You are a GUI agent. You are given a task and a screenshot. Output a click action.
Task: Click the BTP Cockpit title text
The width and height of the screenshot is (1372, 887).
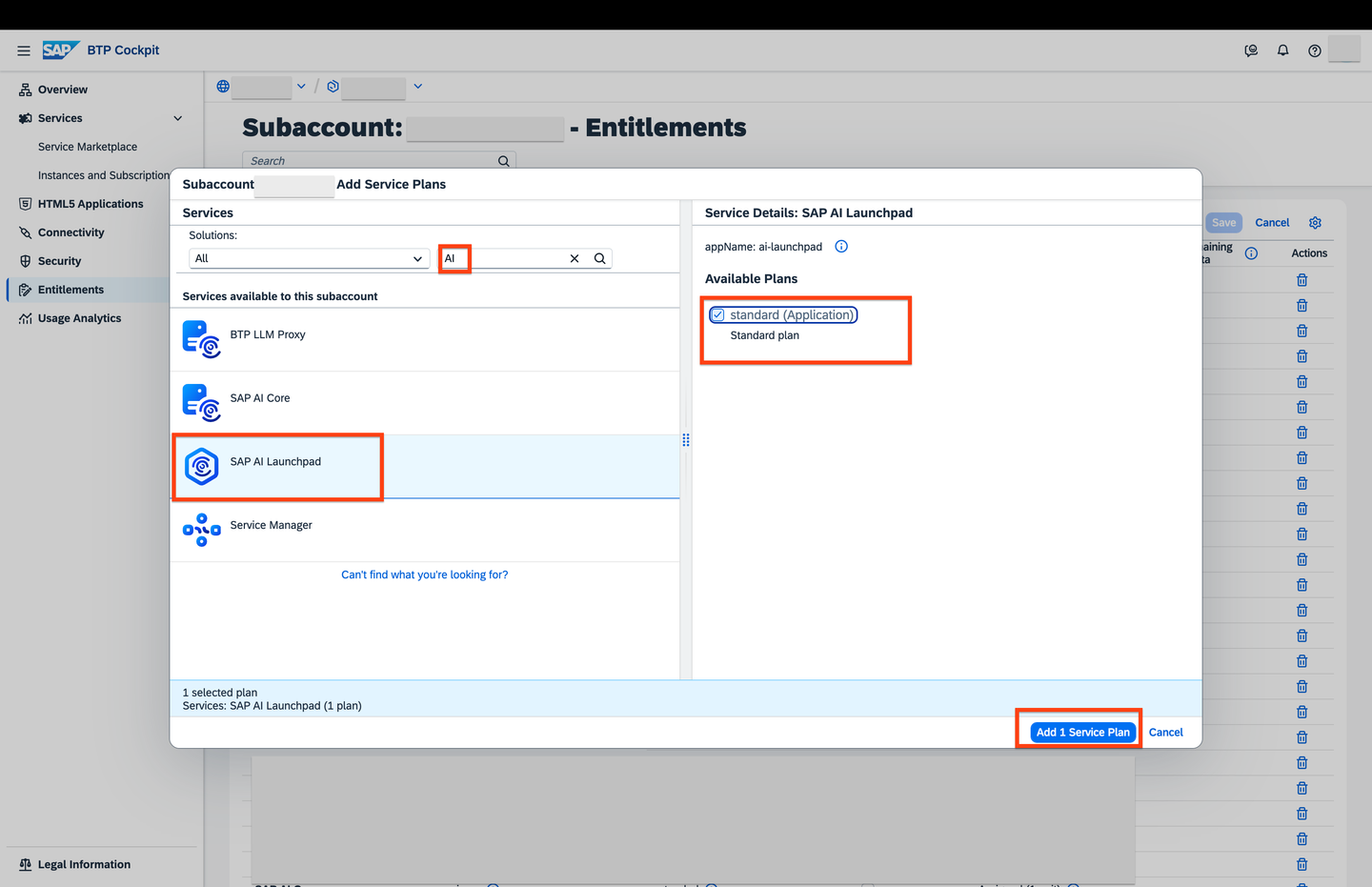point(123,50)
